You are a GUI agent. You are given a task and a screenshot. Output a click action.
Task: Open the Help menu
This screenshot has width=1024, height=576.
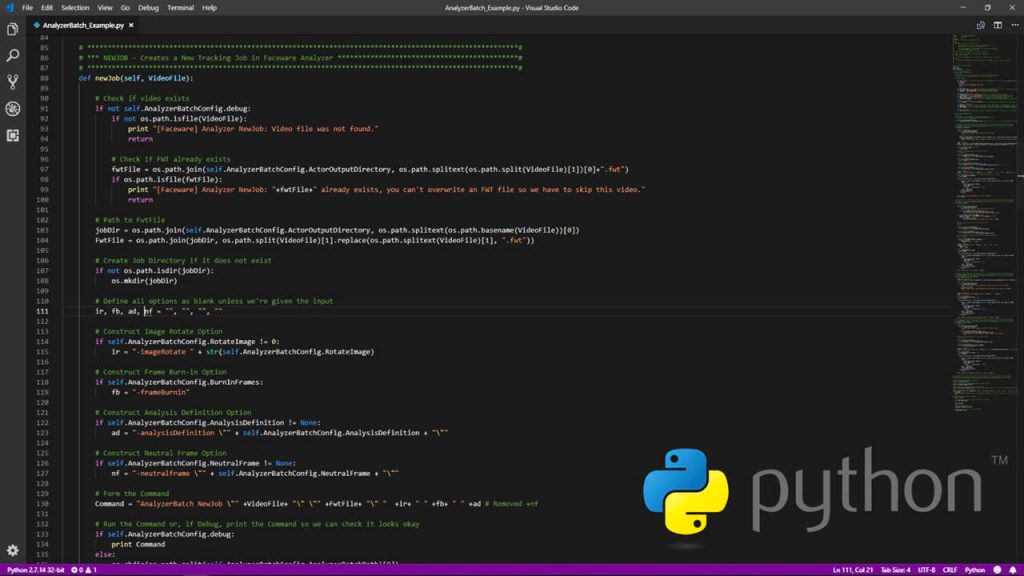(x=209, y=8)
